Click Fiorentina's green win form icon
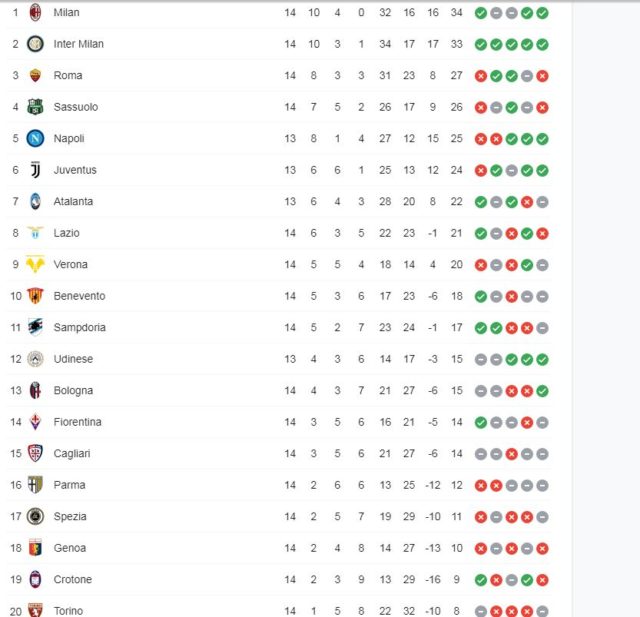This screenshot has width=640, height=617. point(481,422)
